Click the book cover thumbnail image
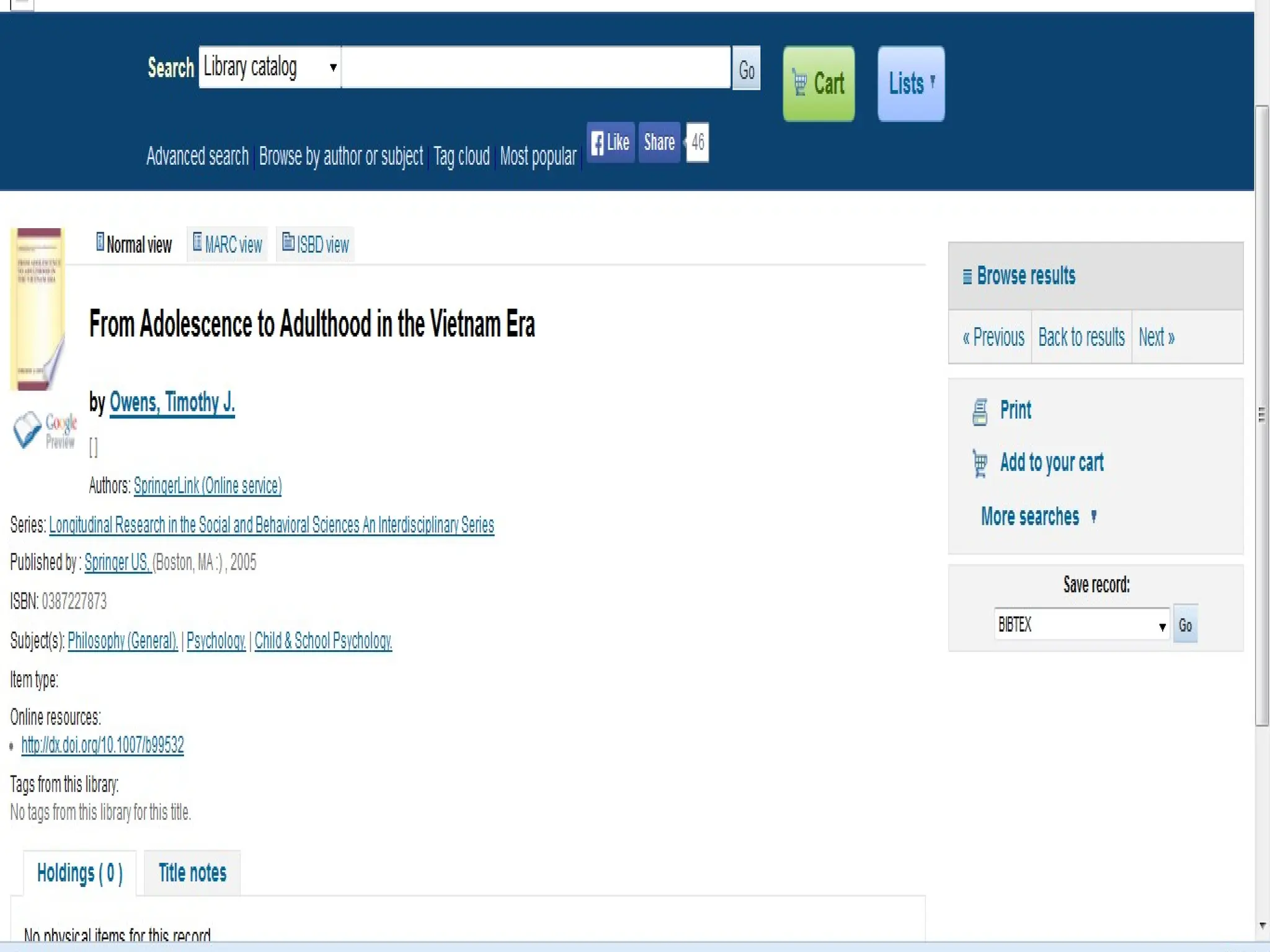Image resolution: width=1270 pixels, height=952 pixels. point(37,309)
